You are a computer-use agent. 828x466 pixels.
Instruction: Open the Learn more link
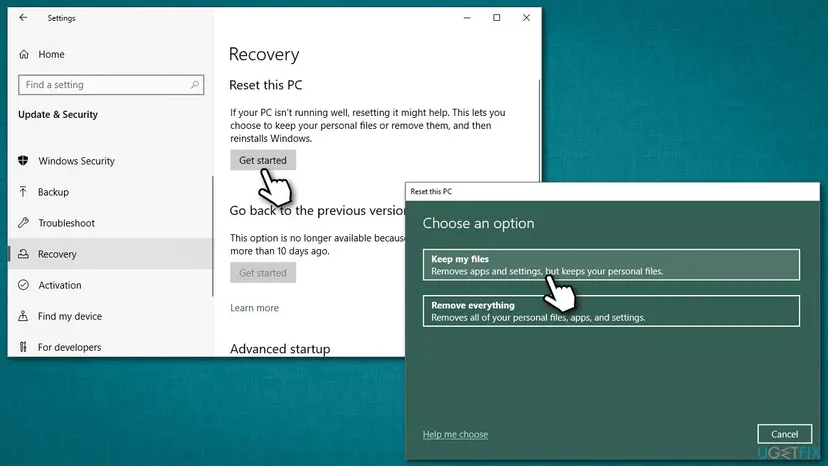tap(255, 307)
